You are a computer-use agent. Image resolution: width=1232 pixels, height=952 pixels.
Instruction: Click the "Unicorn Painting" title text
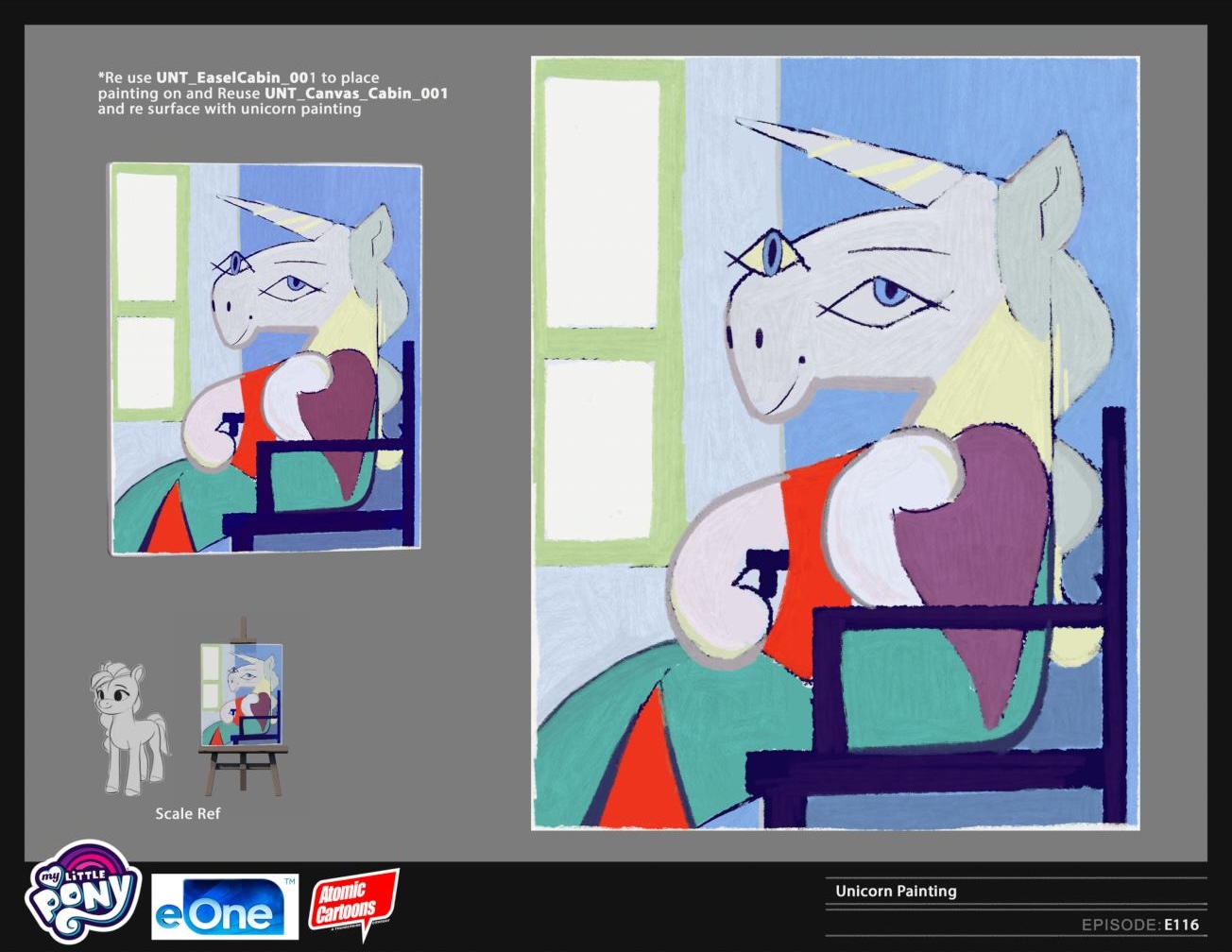tap(896, 891)
